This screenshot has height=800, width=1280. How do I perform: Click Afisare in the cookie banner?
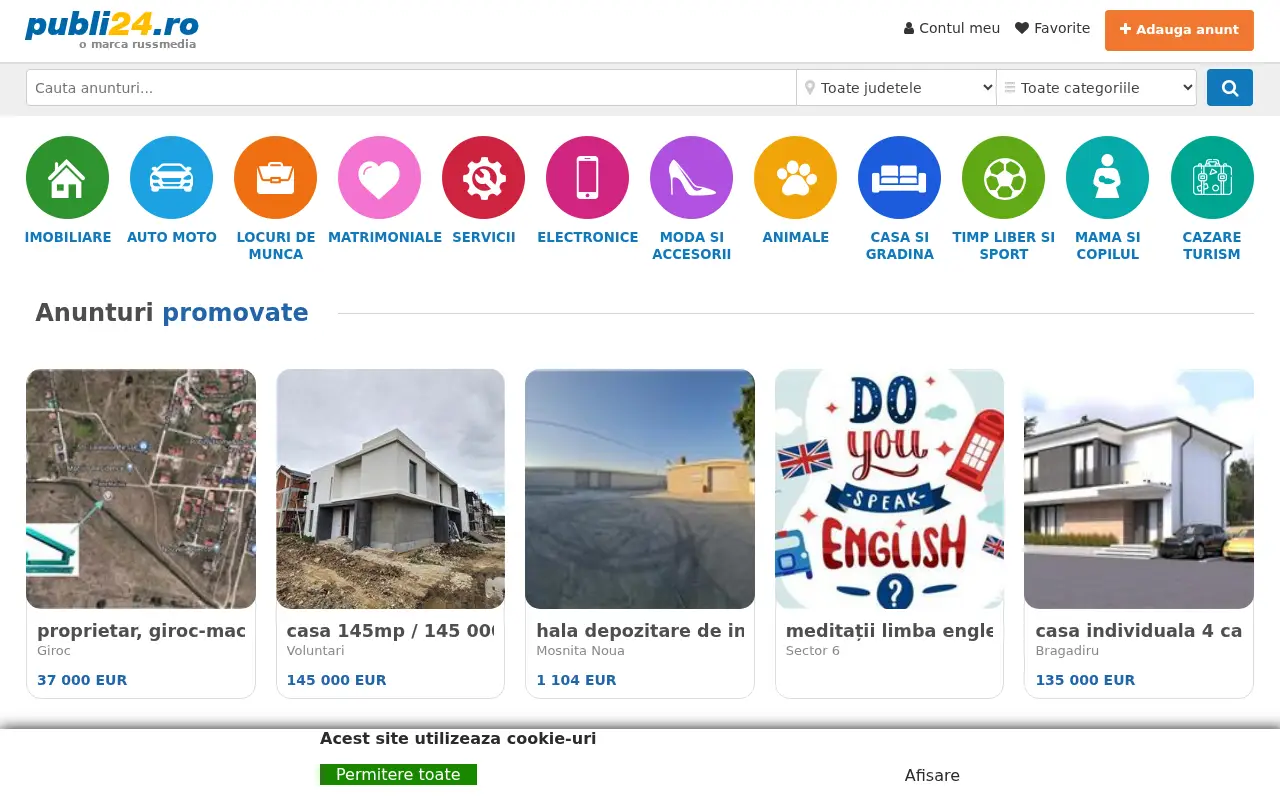(932, 775)
